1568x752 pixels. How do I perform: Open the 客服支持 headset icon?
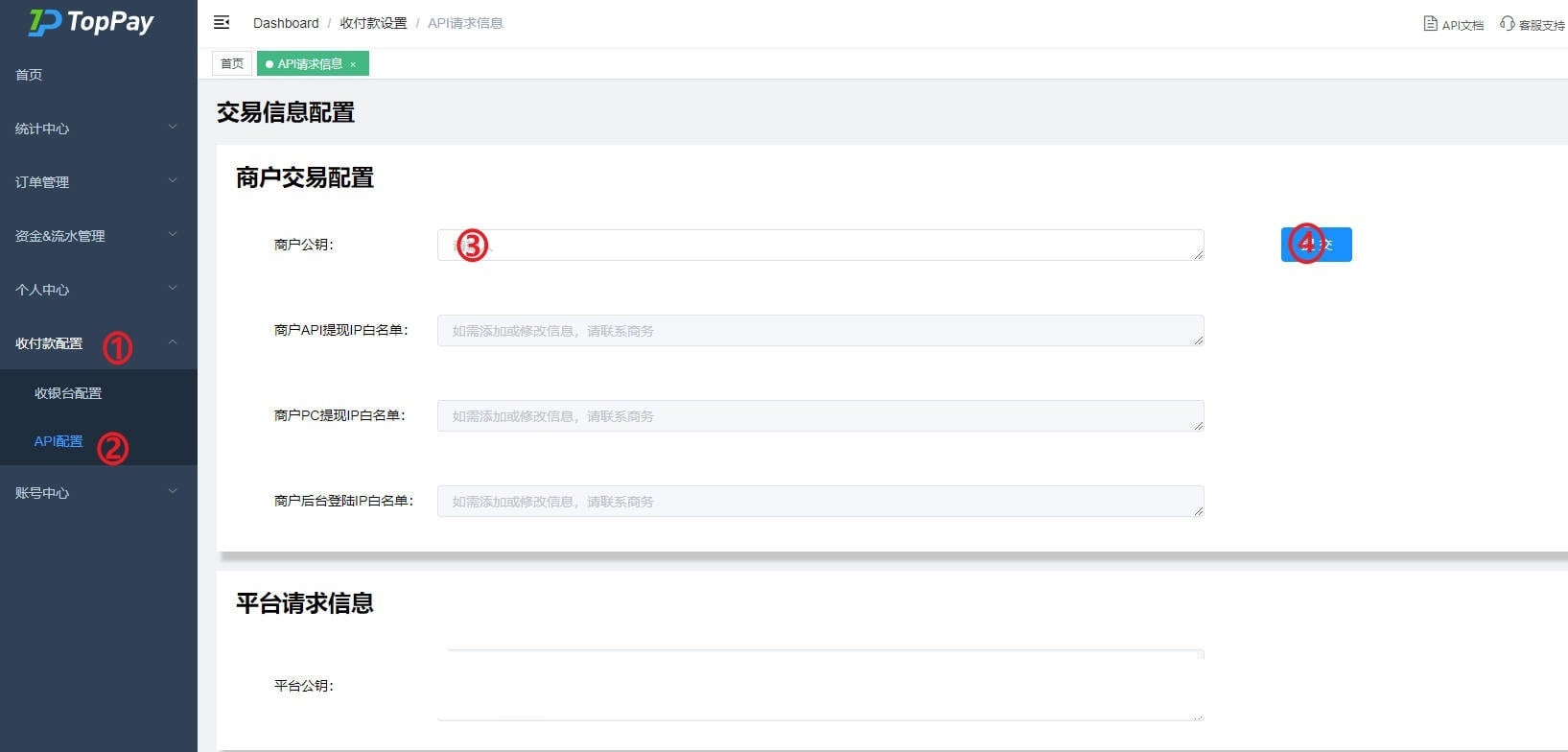pos(1507,24)
